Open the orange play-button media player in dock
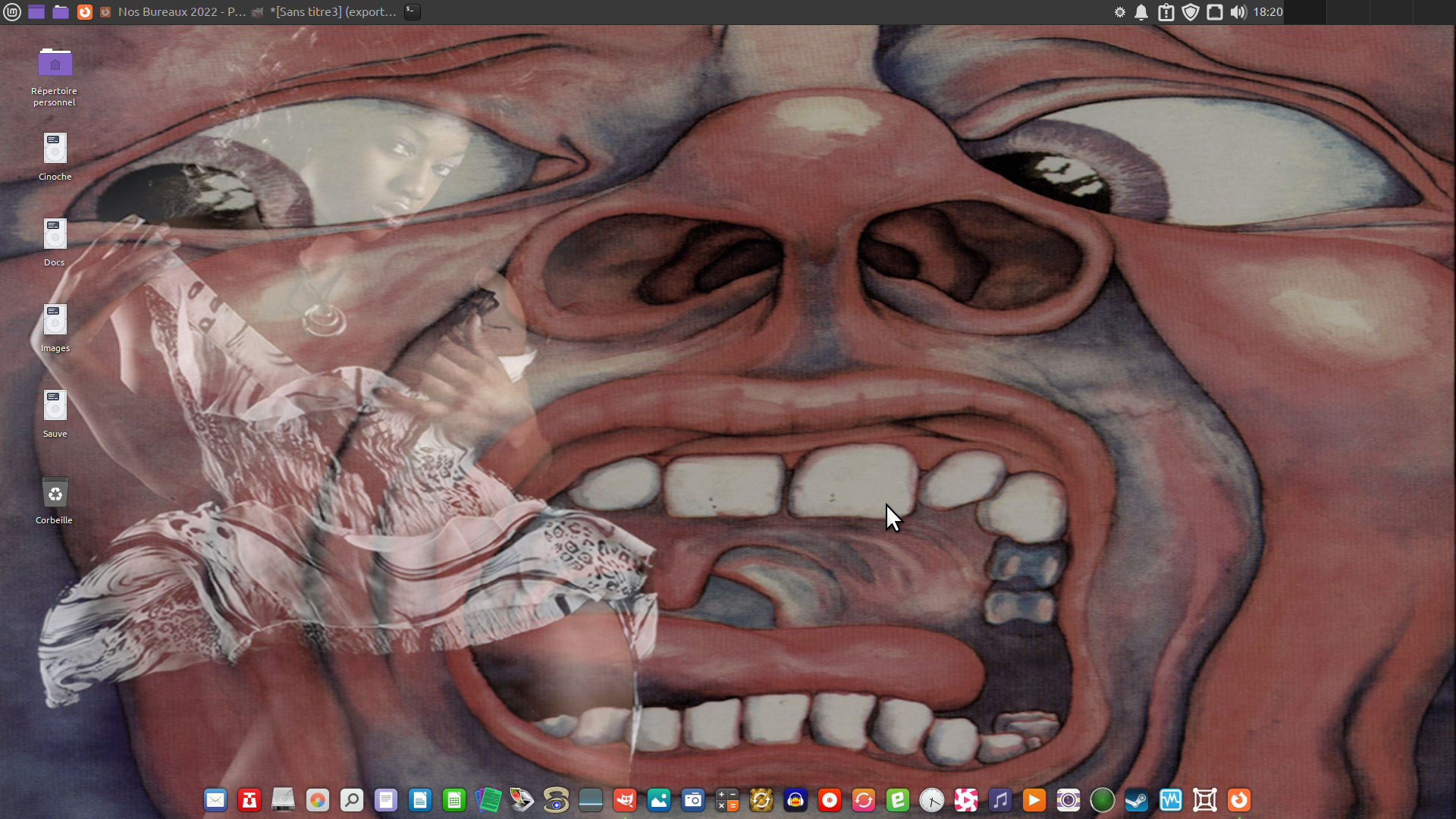The width and height of the screenshot is (1456, 819). pos(1034,800)
